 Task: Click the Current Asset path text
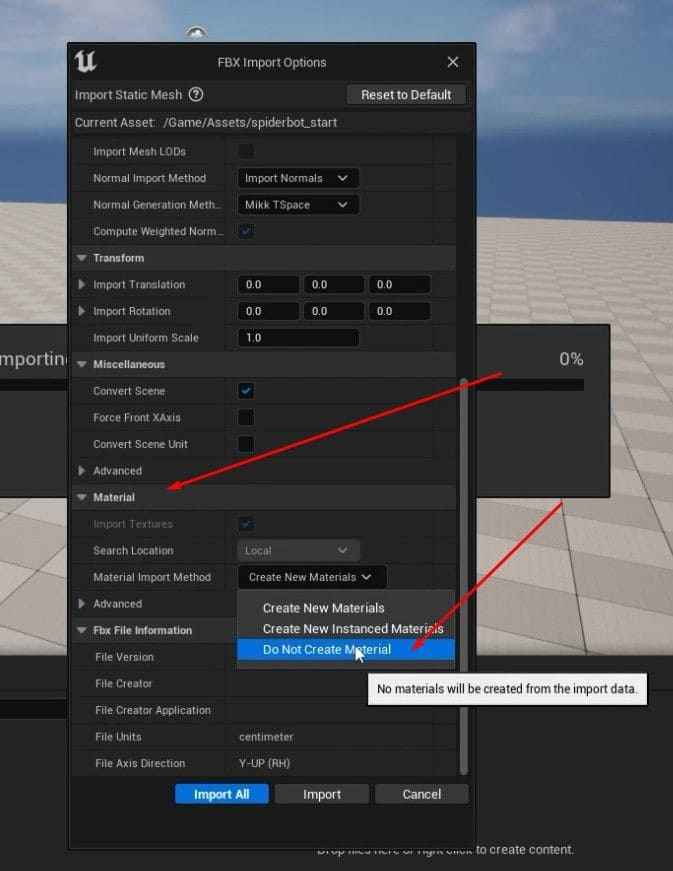click(x=250, y=123)
